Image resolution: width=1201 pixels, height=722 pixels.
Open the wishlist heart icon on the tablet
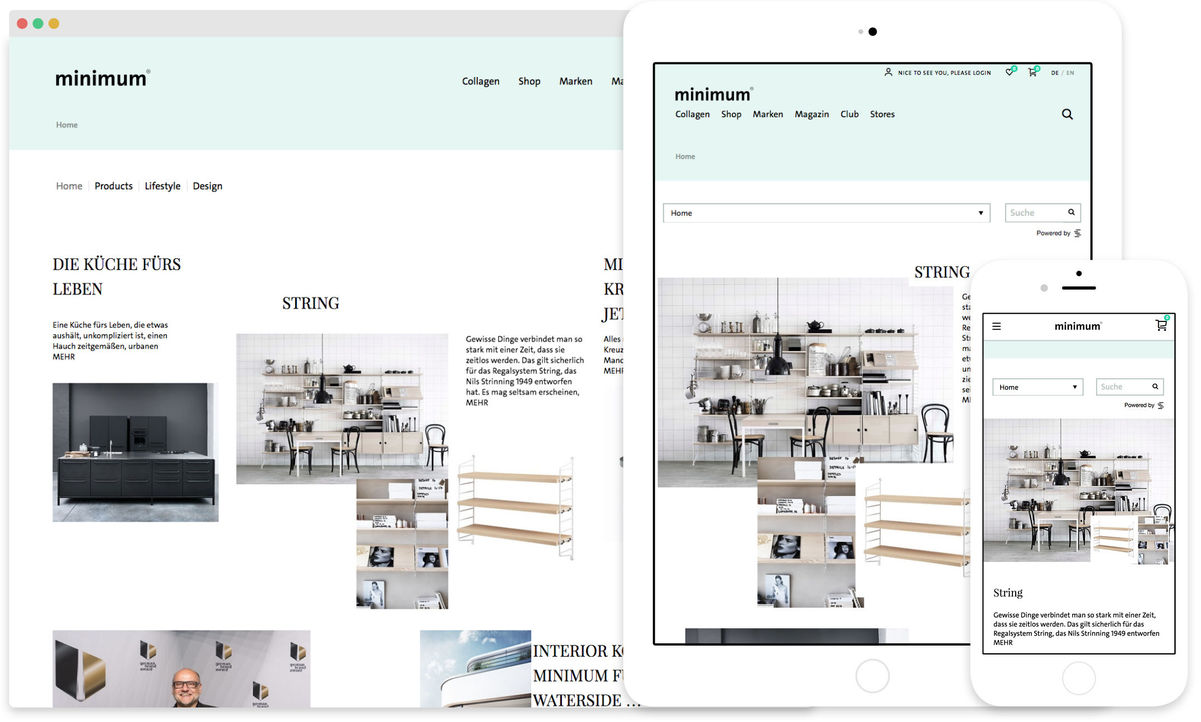click(x=1010, y=72)
